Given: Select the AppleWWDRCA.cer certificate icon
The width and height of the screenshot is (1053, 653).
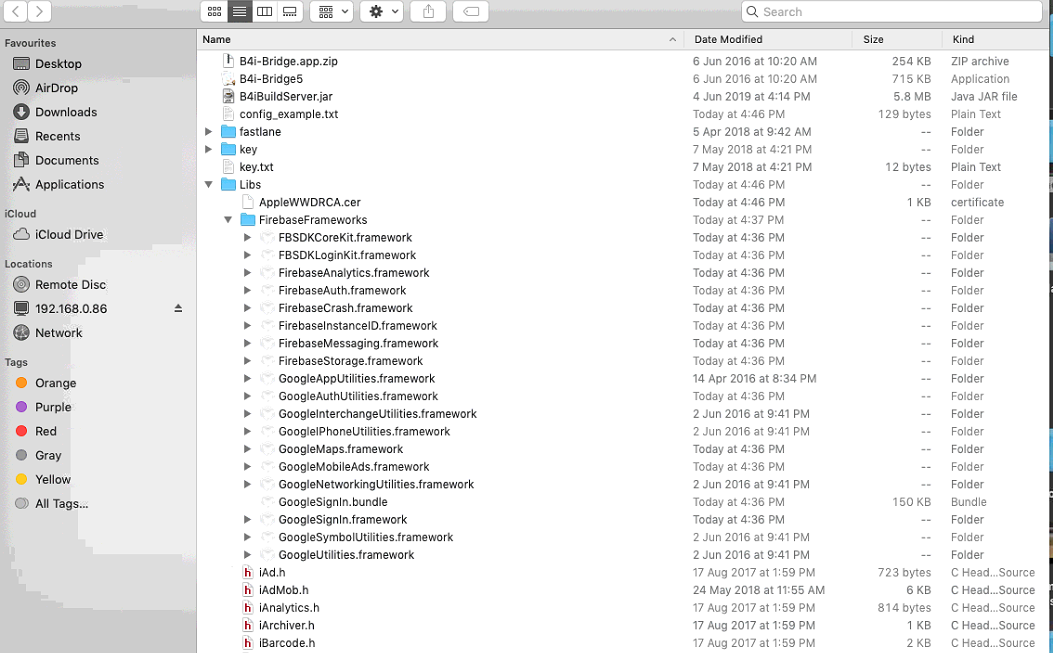Looking at the screenshot, I should (x=248, y=202).
